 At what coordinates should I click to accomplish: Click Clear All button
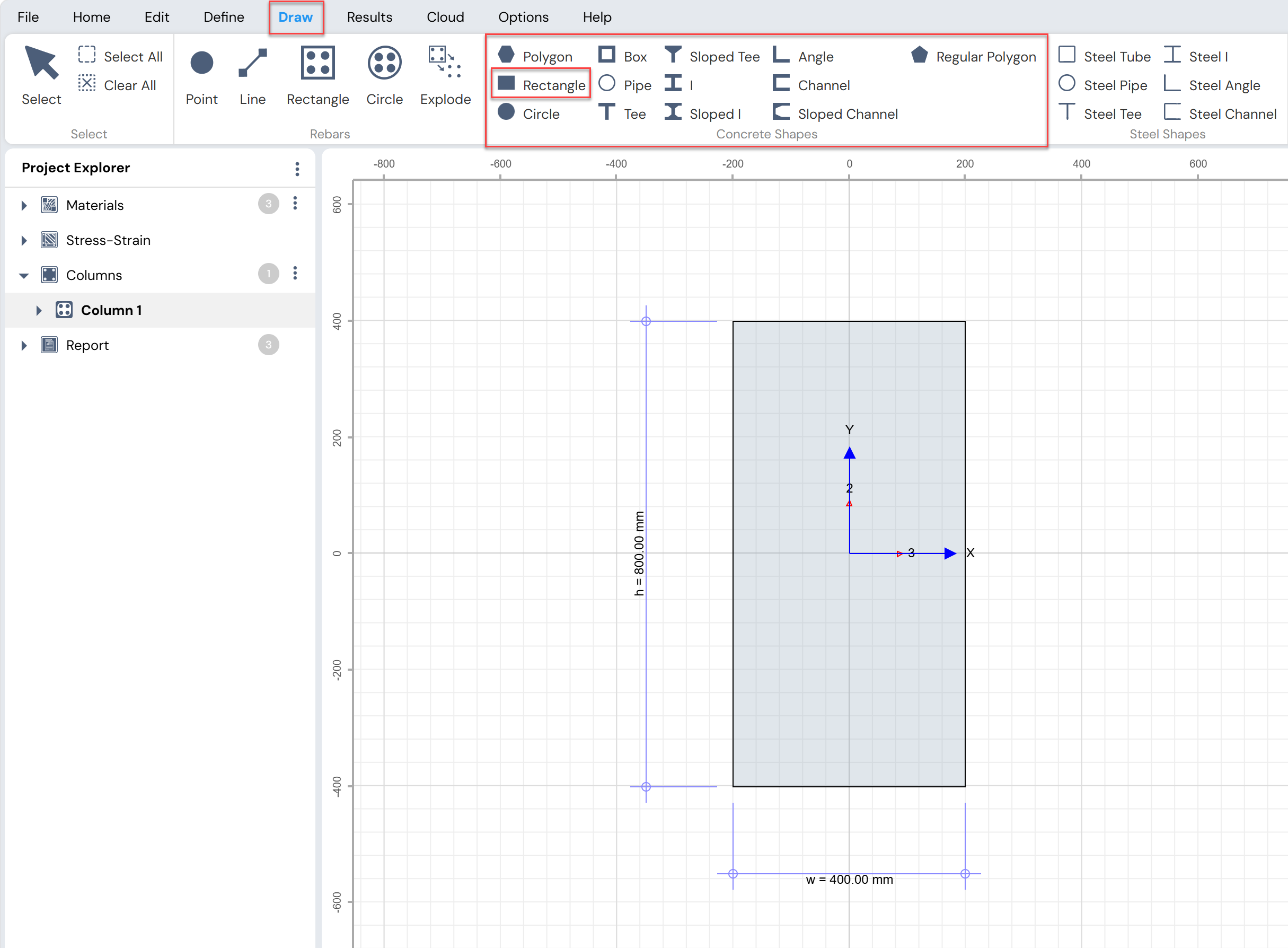[x=117, y=85]
